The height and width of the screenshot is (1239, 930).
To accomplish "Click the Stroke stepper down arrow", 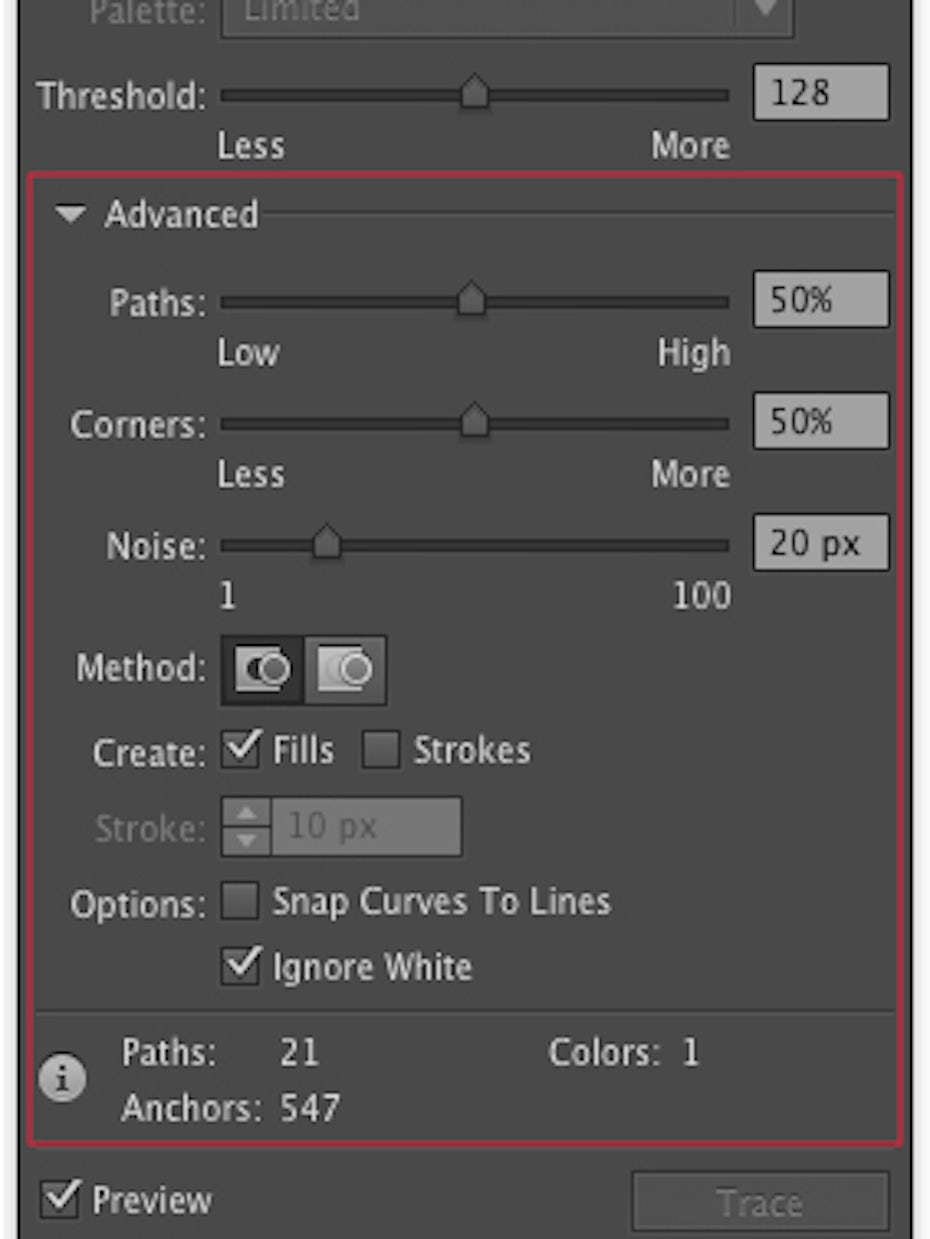I will pos(246,841).
